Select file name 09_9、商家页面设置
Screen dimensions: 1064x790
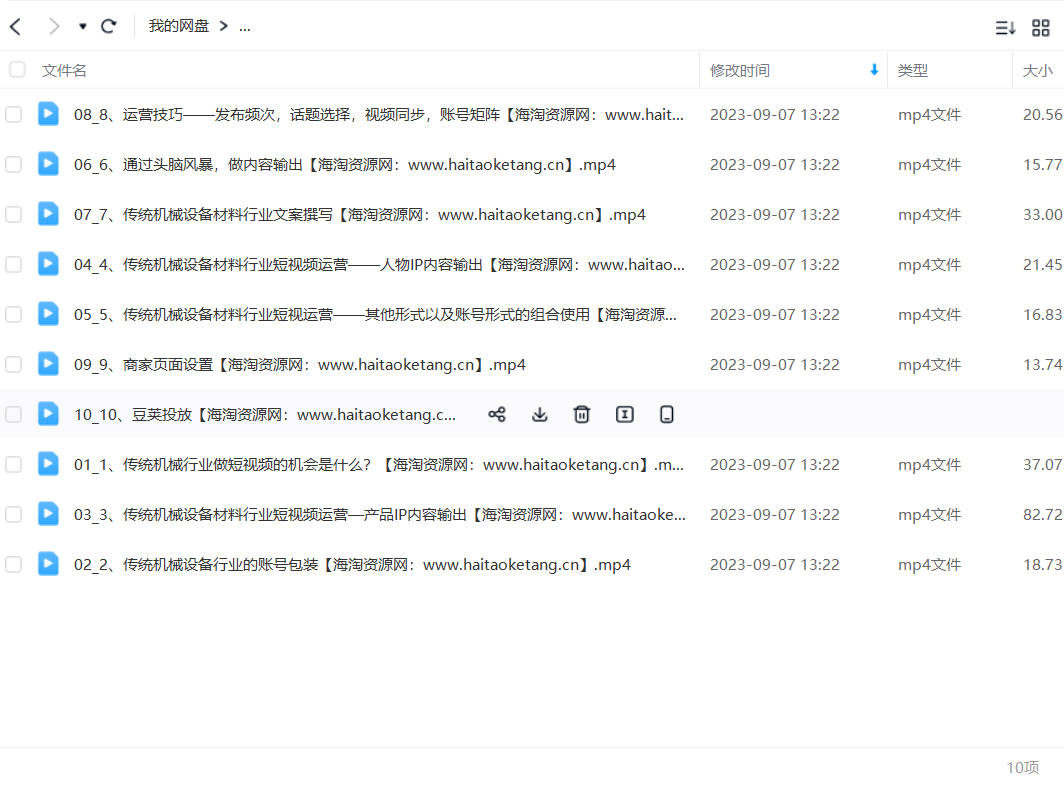click(x=300, y=365)
